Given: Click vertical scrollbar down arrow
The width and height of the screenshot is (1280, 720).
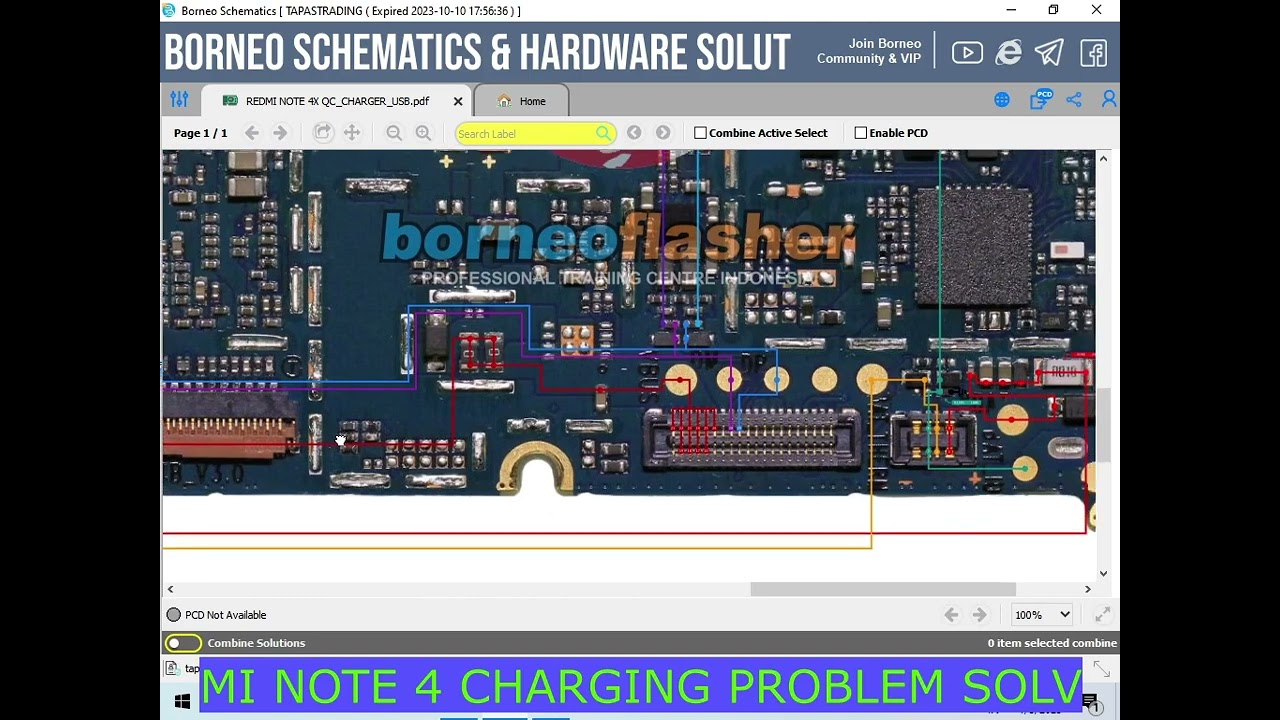Looking at the screenshot, I should 1103,573.
